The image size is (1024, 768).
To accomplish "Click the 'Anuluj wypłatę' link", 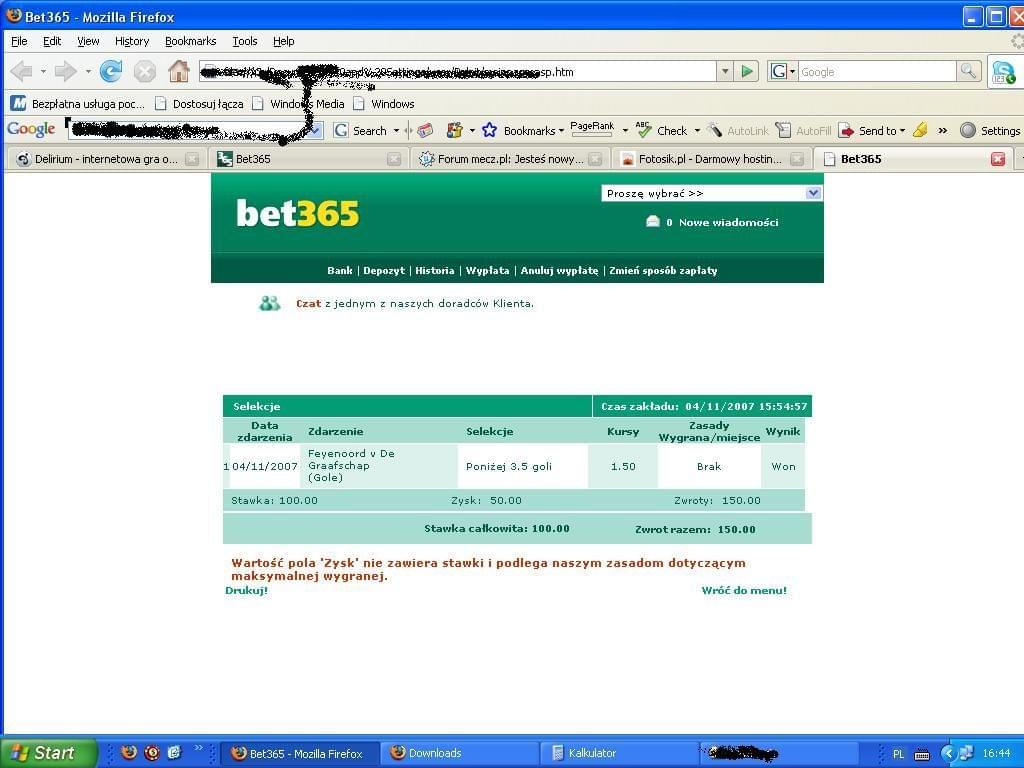I will 559,270.
